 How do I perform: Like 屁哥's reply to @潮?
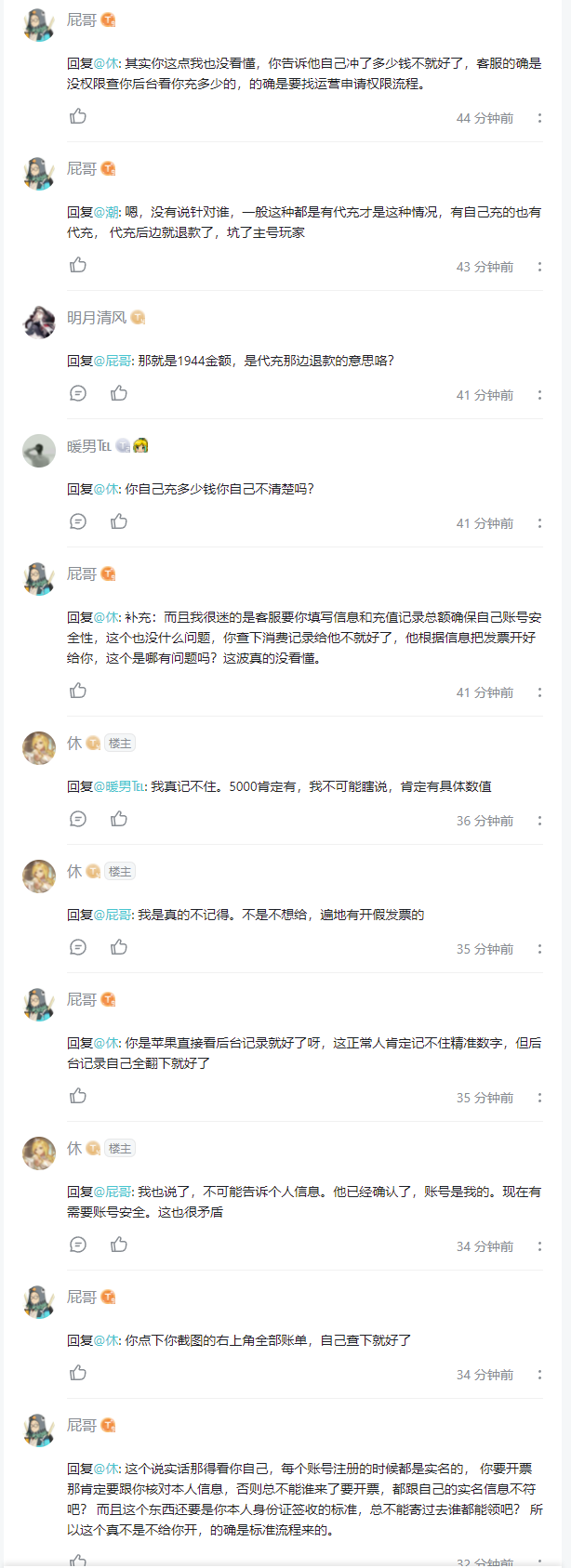pos(78,265)
